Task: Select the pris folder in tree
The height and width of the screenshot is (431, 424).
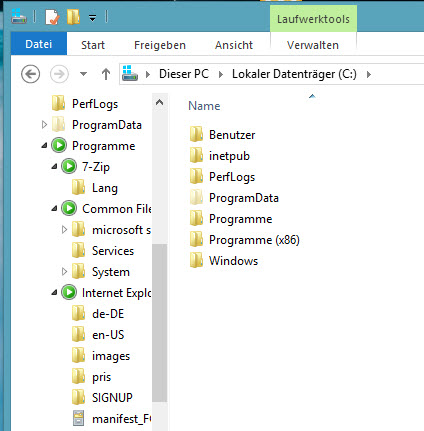Action: 102,377
